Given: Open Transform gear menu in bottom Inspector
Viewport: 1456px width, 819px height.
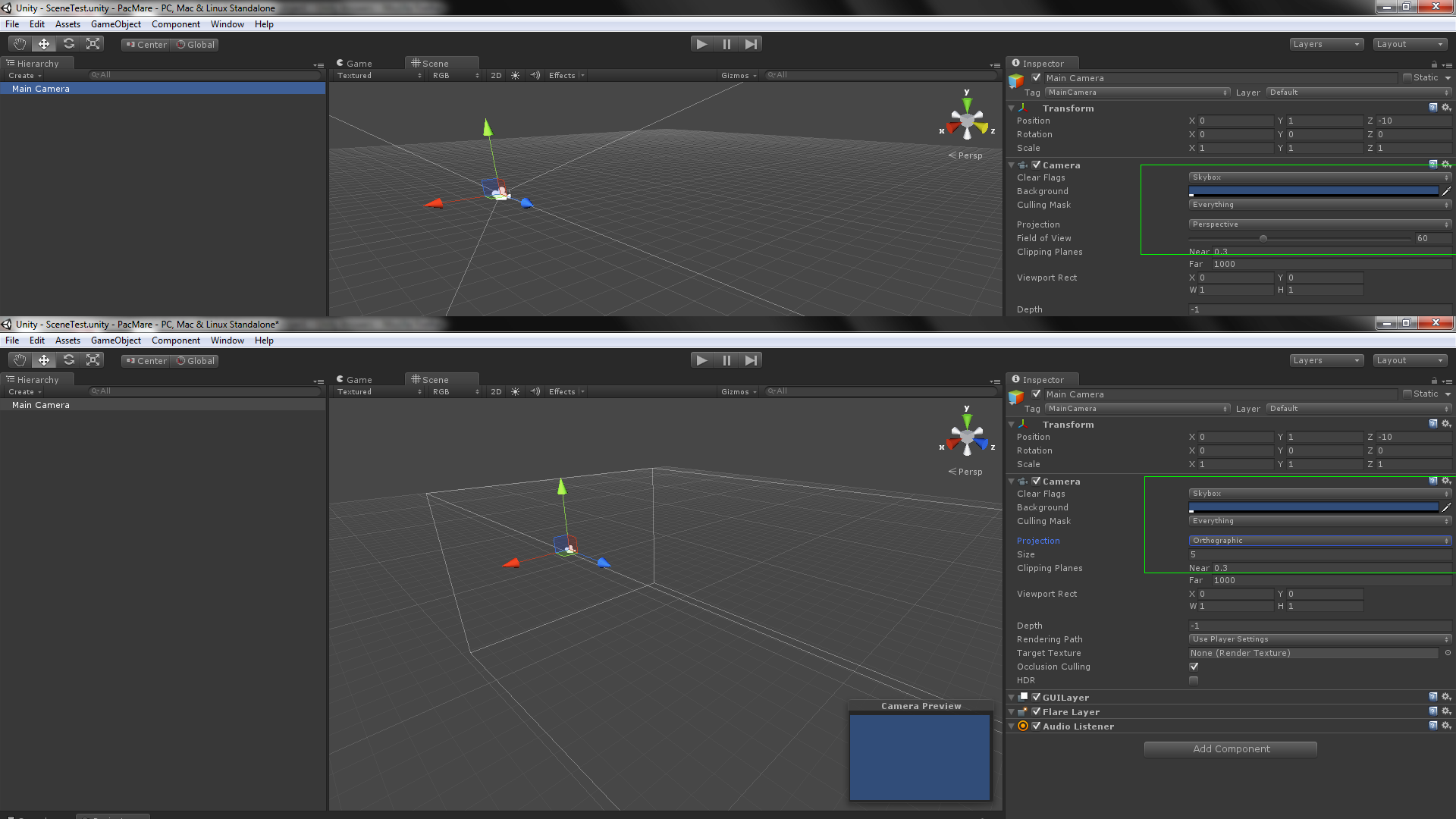Looking at the screenshot, I should point(1446,424).
